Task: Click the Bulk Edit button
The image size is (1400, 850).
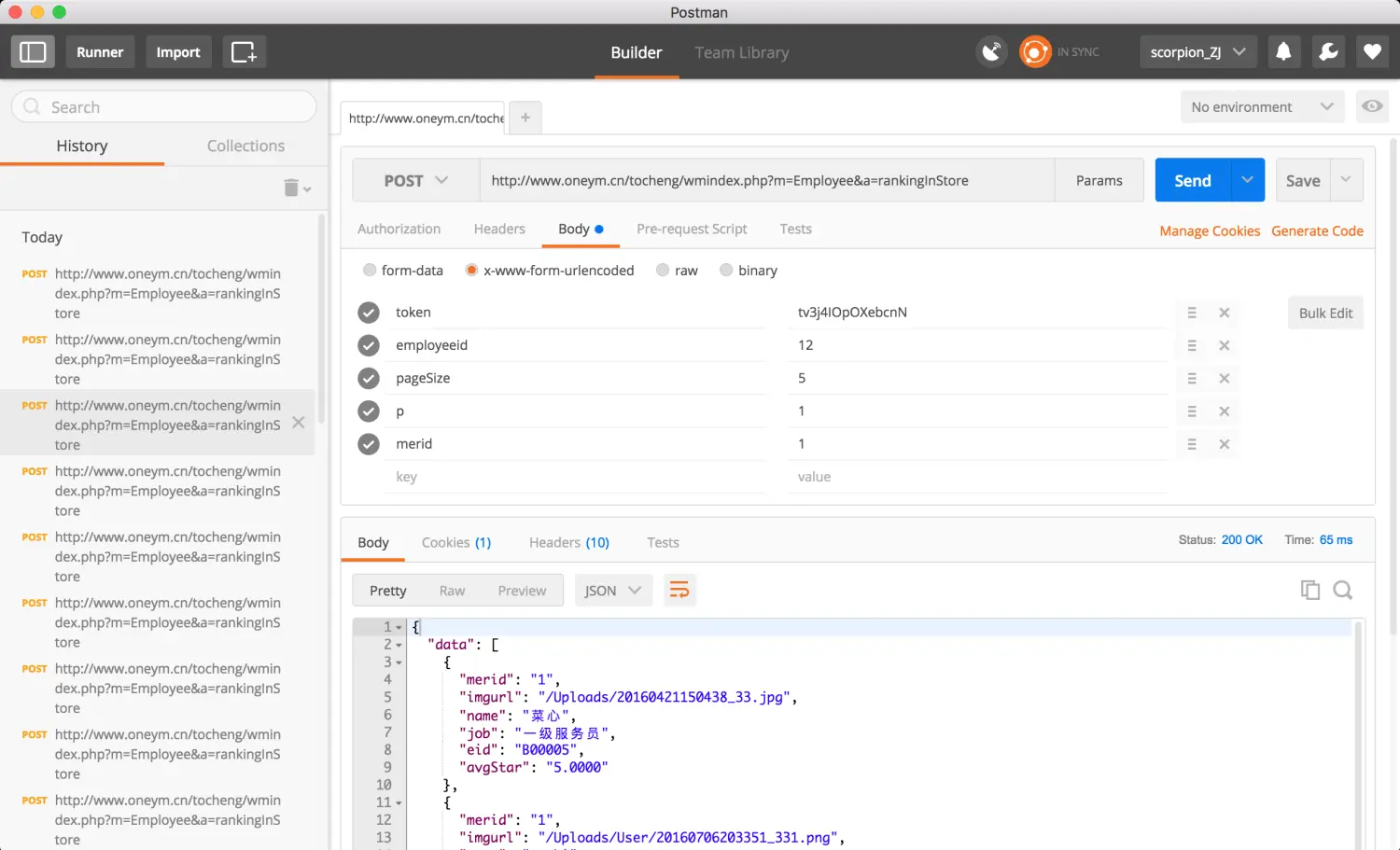Action: coord(1325,313)
